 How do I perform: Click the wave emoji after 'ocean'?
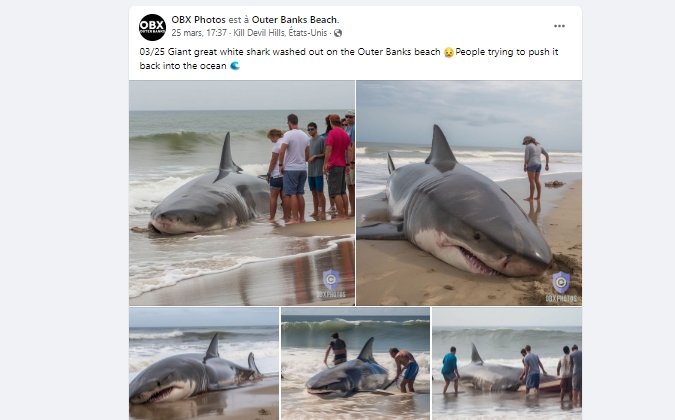235,66
